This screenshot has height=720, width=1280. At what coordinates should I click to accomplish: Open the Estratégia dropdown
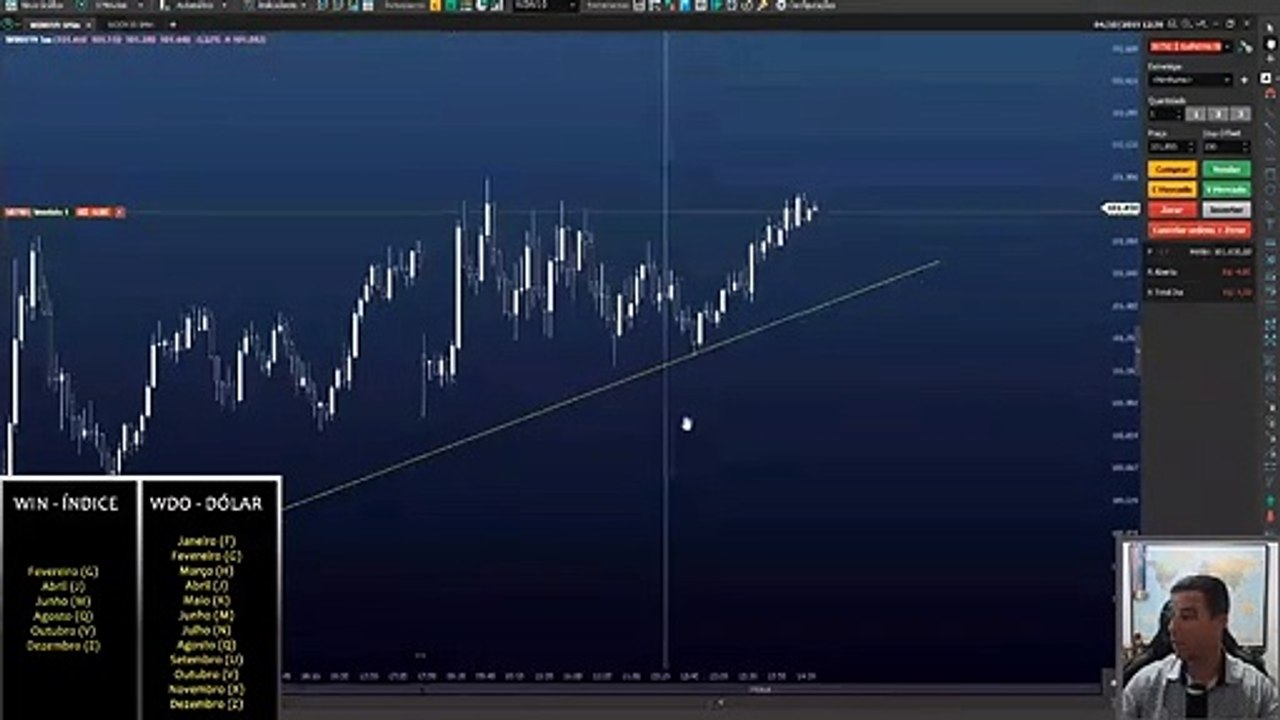tap(1190, 80)
